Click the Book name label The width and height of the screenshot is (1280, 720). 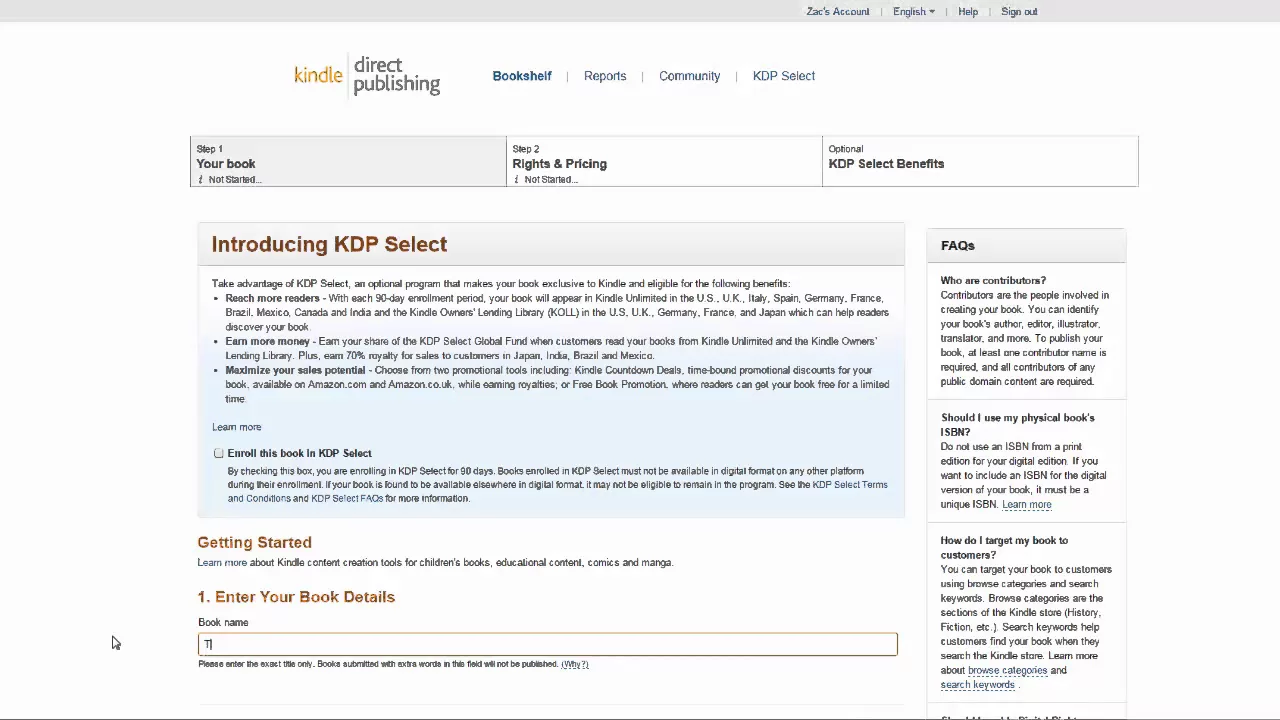coord(223,623)
